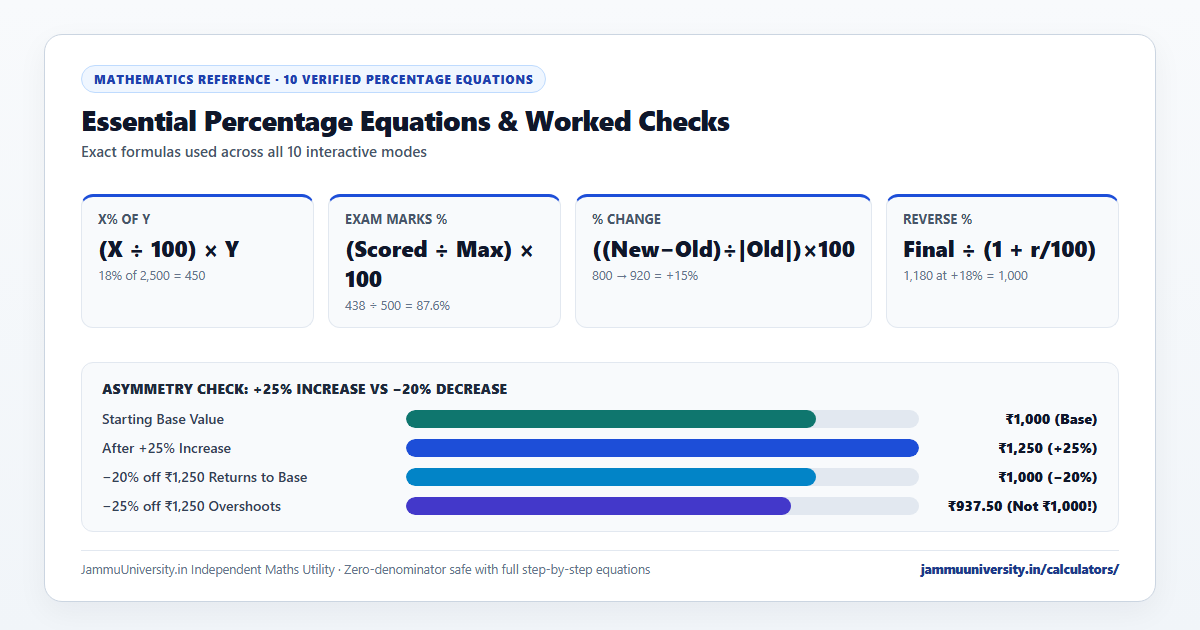Image resolution: width=1200 pixels, height=630 pixels.
Task: Click the '−20% off ₹1,250 Returns to Base' label
Action: coord(205,477)
